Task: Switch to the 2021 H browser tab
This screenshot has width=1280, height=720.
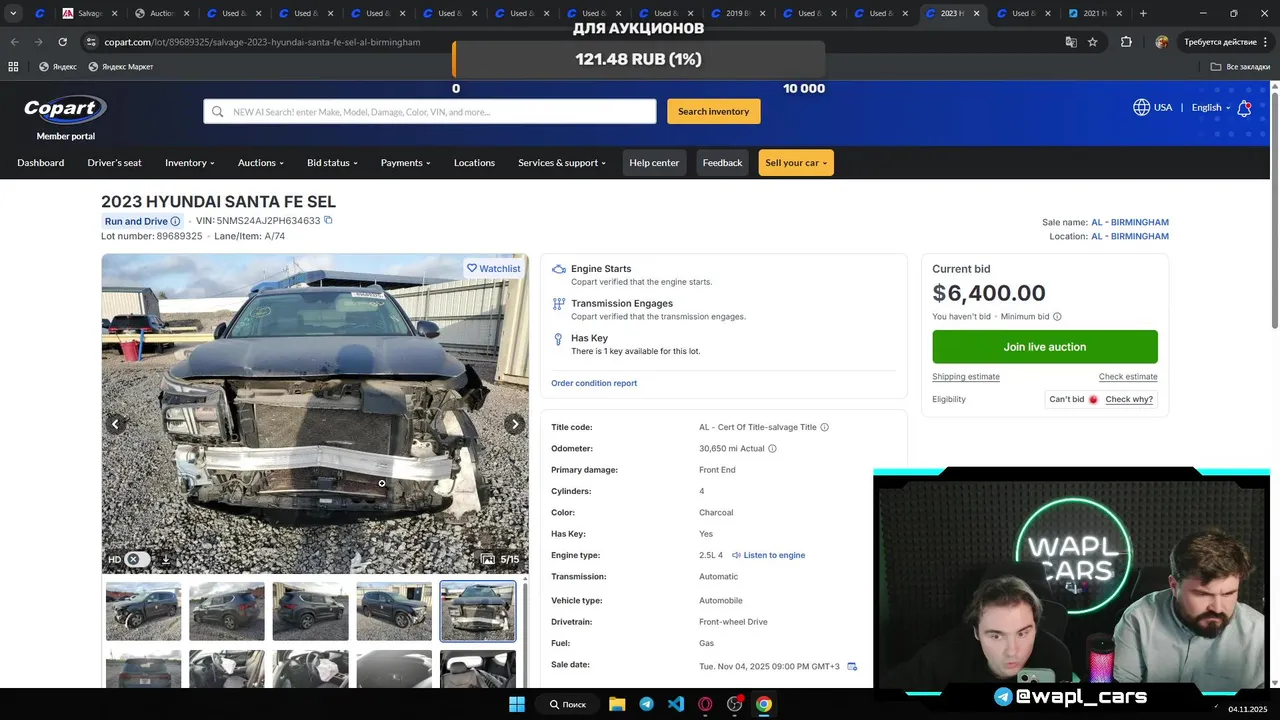Action: click(1094, 13)
